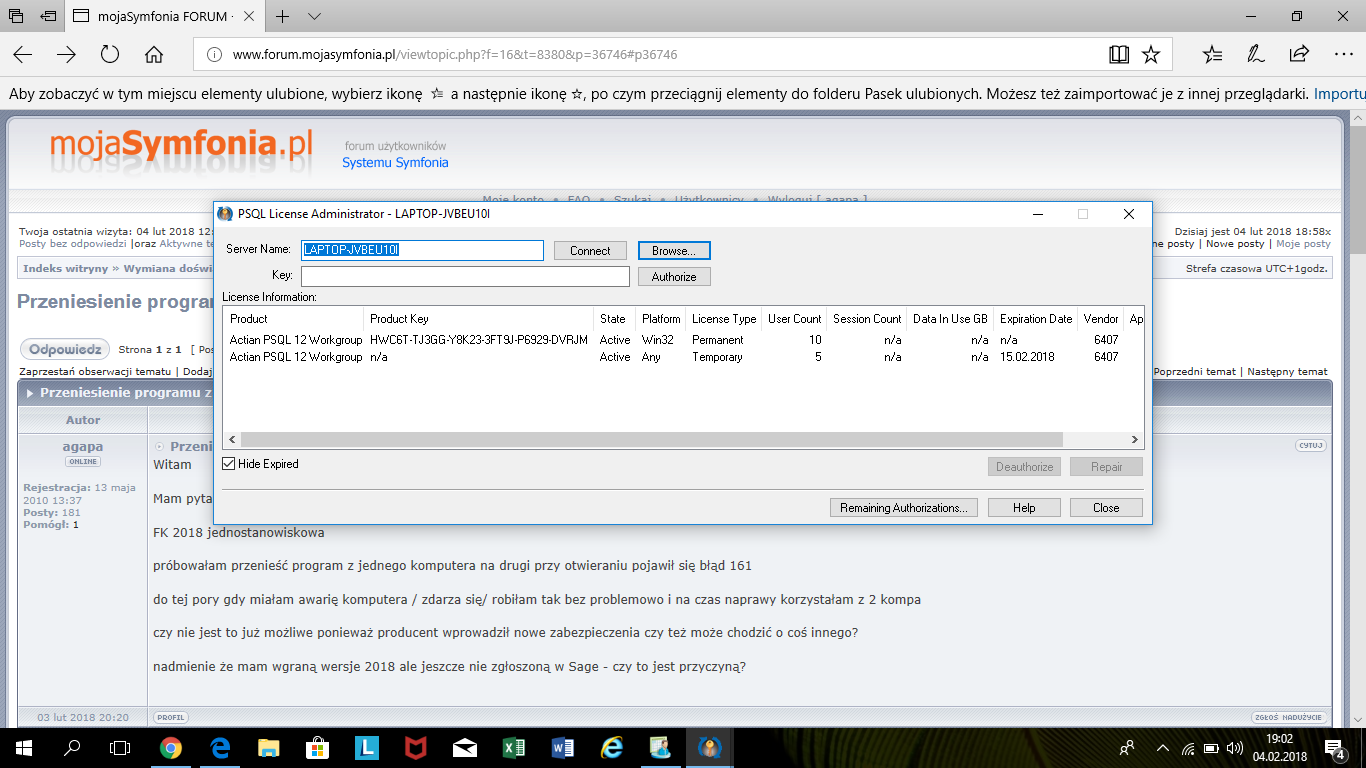Open the browser home page
1366x768 pixels.
(x=154, y=54)
